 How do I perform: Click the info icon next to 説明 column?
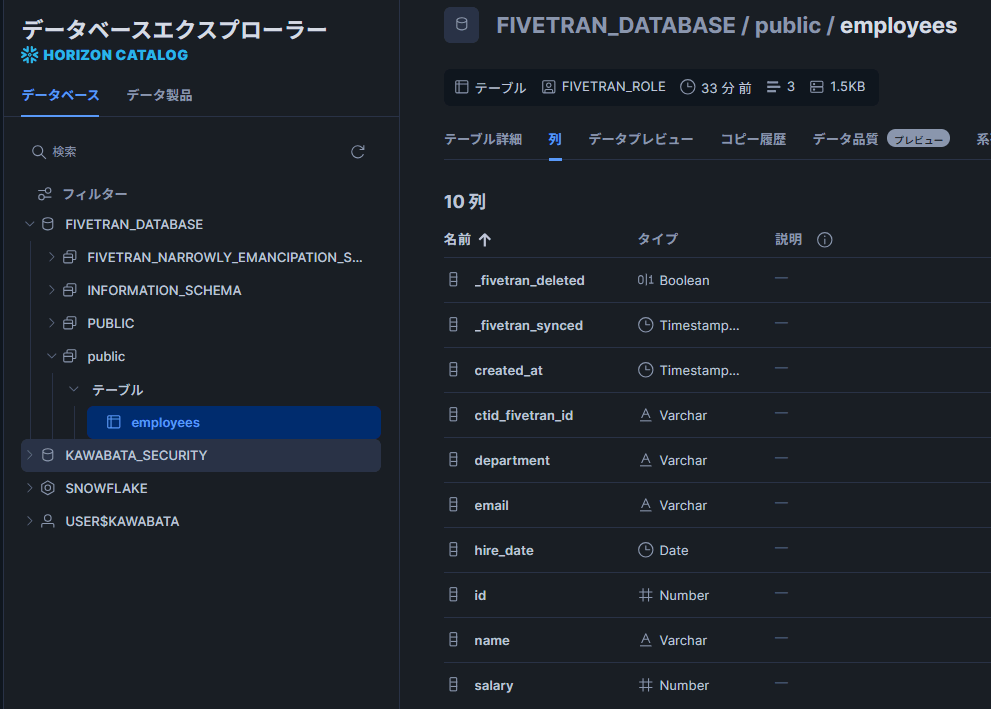coord(825,240)
